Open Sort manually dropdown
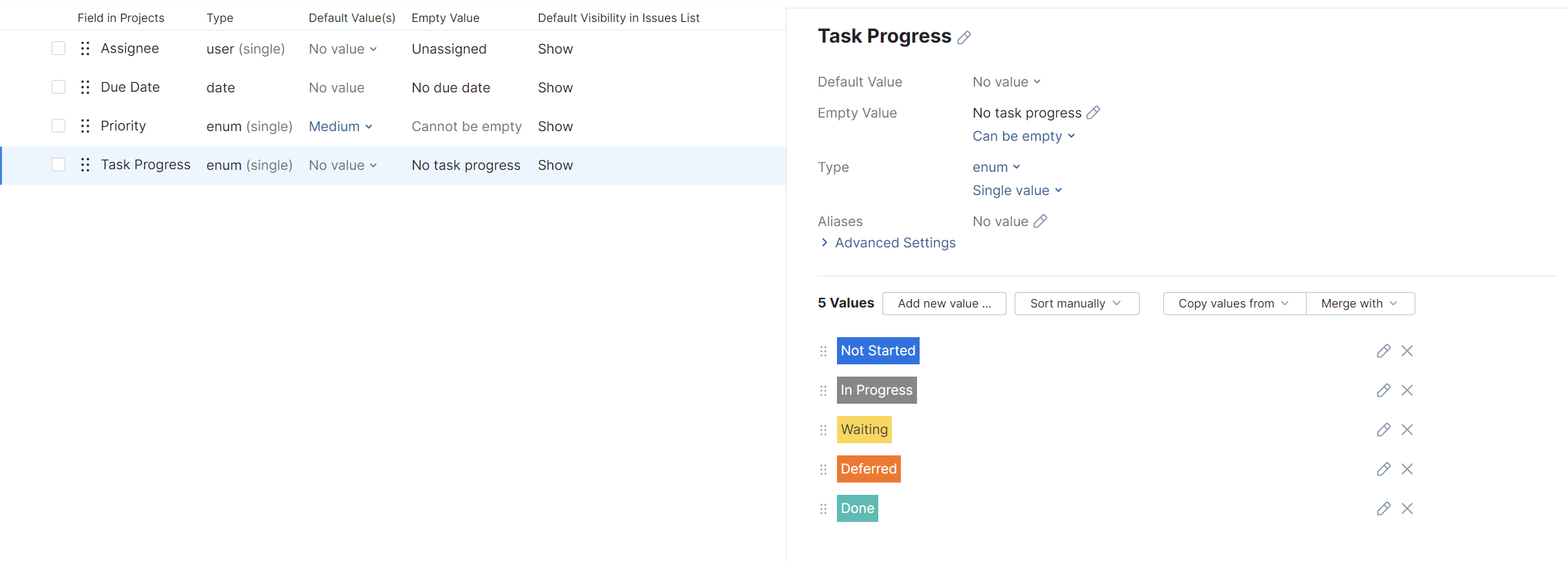 coord(1076,304)
